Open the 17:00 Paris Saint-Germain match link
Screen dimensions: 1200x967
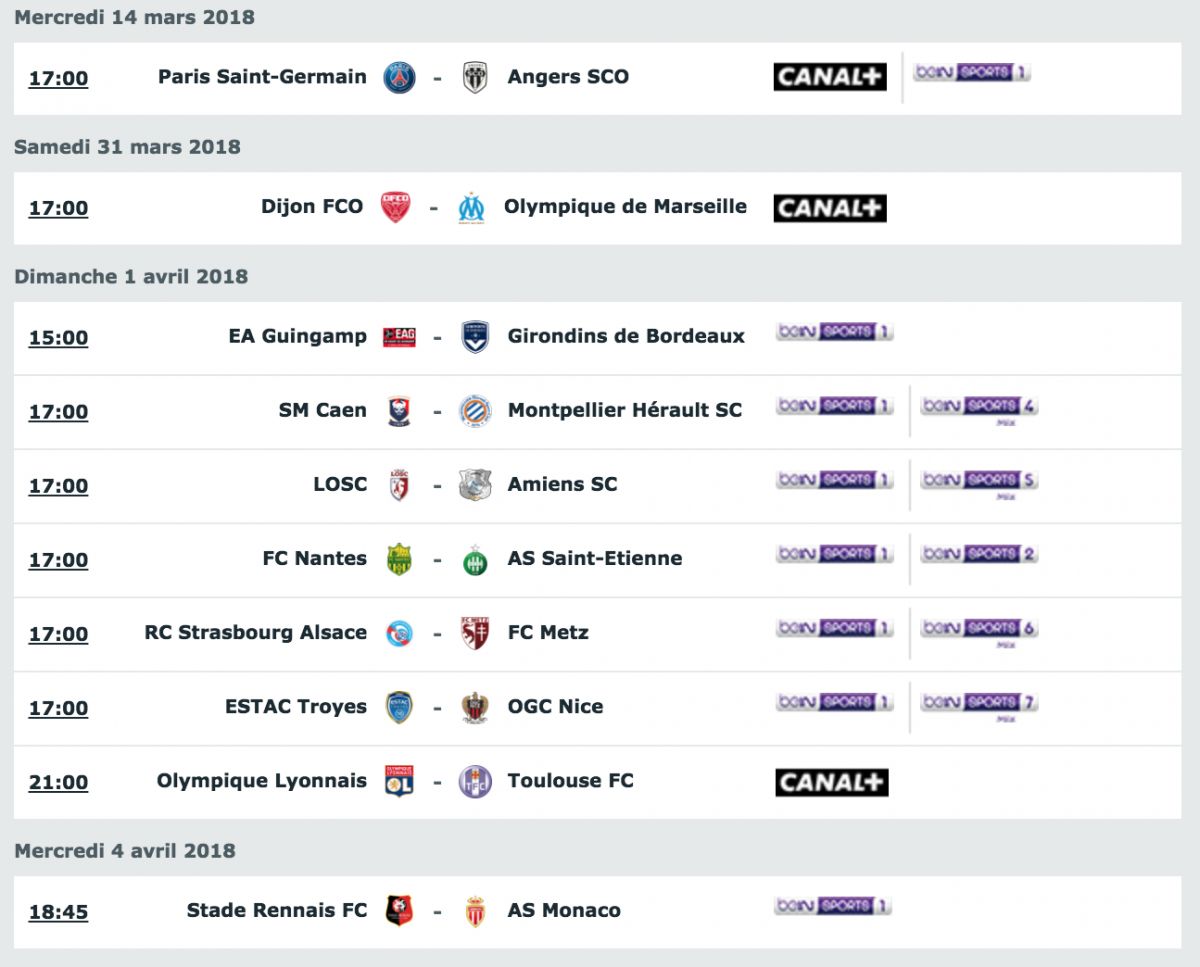click(58, 78)
